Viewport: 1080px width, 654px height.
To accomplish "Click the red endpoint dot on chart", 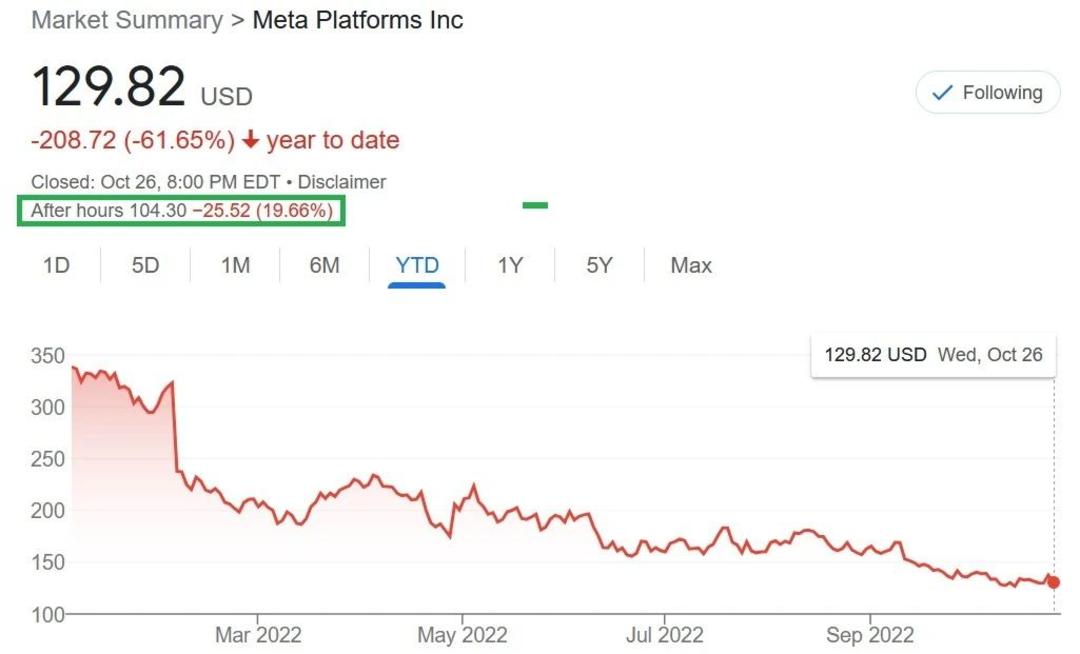I will [x=1053, y=582].
